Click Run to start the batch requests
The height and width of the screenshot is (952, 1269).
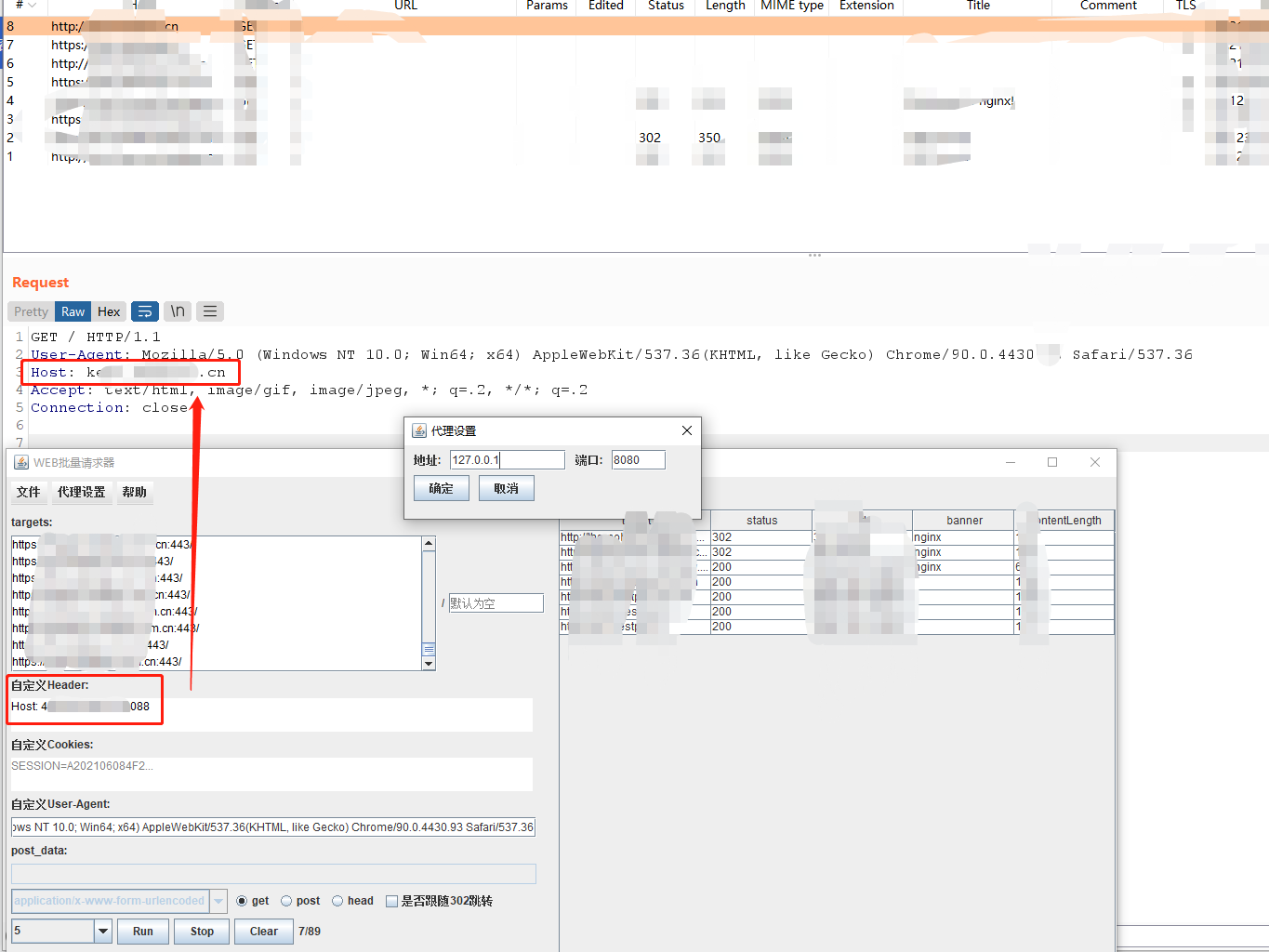[x=142, y=931]
